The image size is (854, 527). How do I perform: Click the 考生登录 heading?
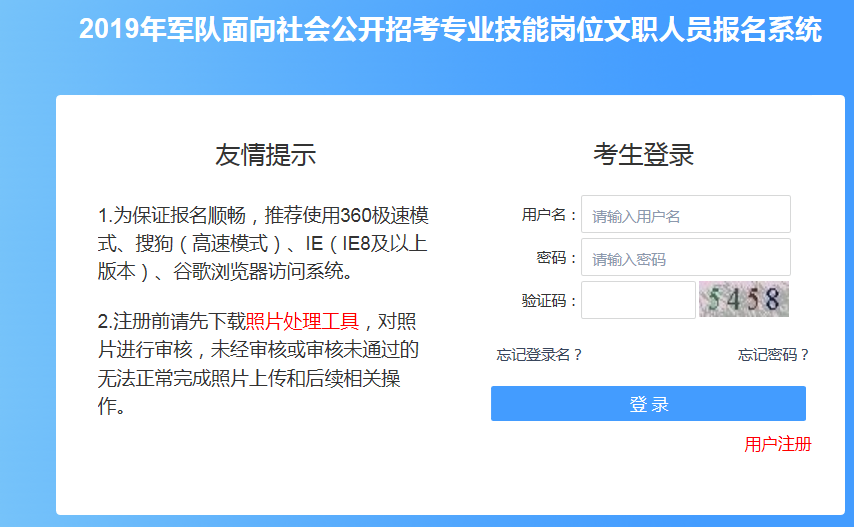click(643, 155)
